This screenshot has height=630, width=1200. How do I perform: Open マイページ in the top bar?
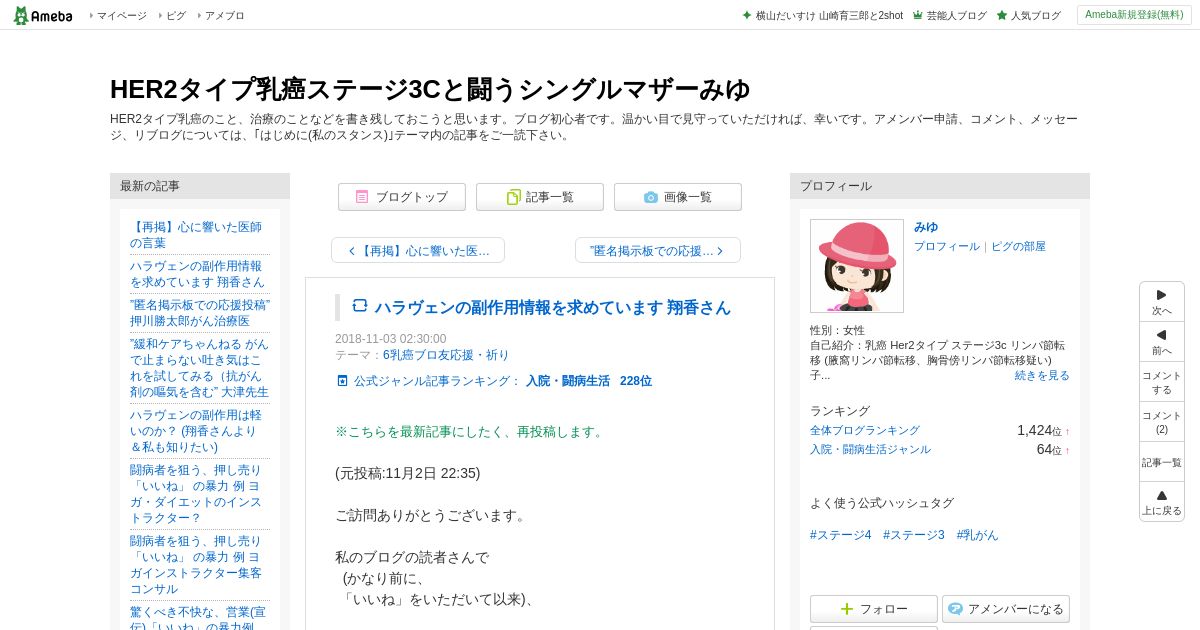tap(121, 16)
